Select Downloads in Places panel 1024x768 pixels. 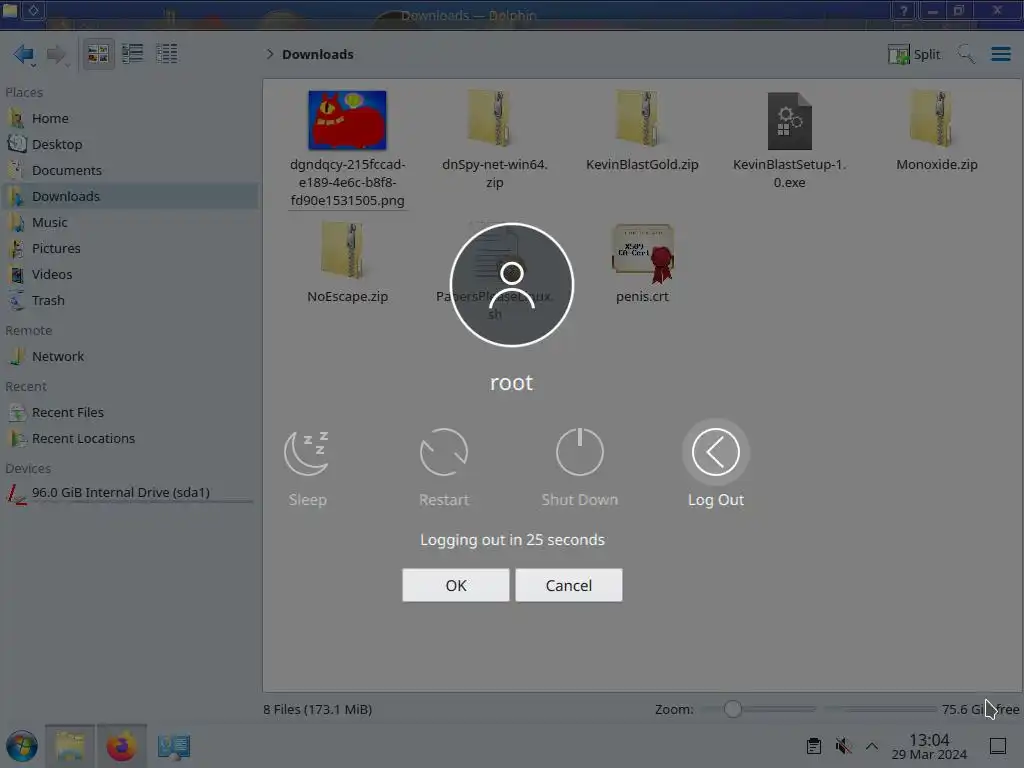click(x=129, y=197)
